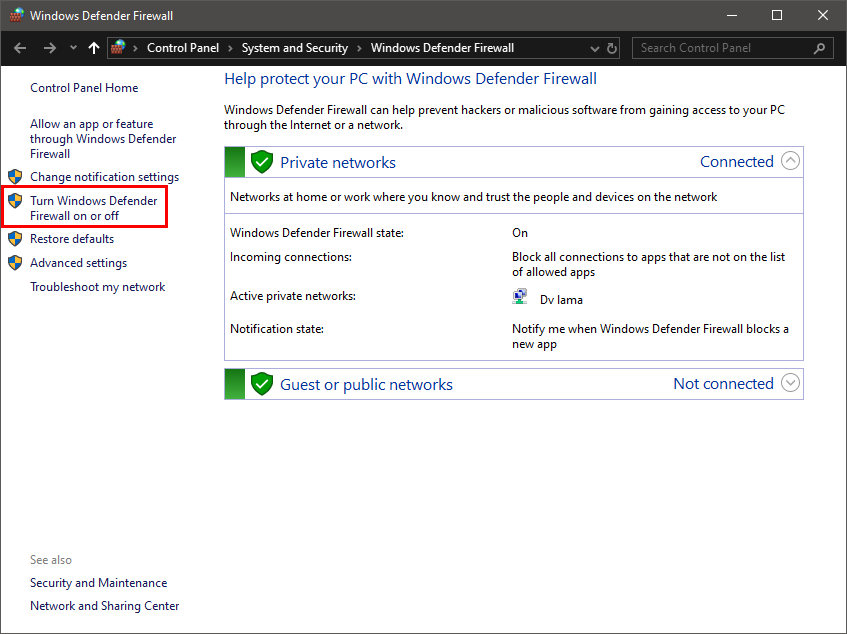Click the Forward navigation arrow
Screen dimensions: 847x634
49,48
